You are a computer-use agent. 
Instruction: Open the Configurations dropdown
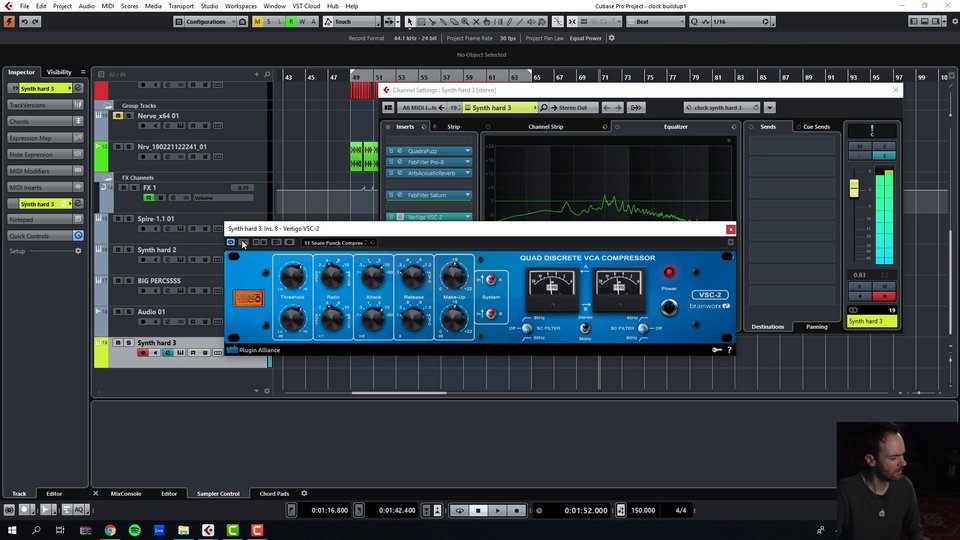(x=206, y=22)
